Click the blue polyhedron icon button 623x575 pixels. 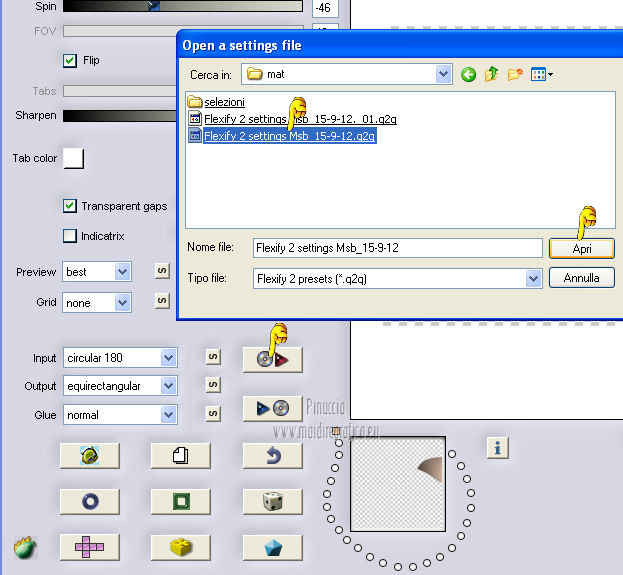[x=273, y=547]
